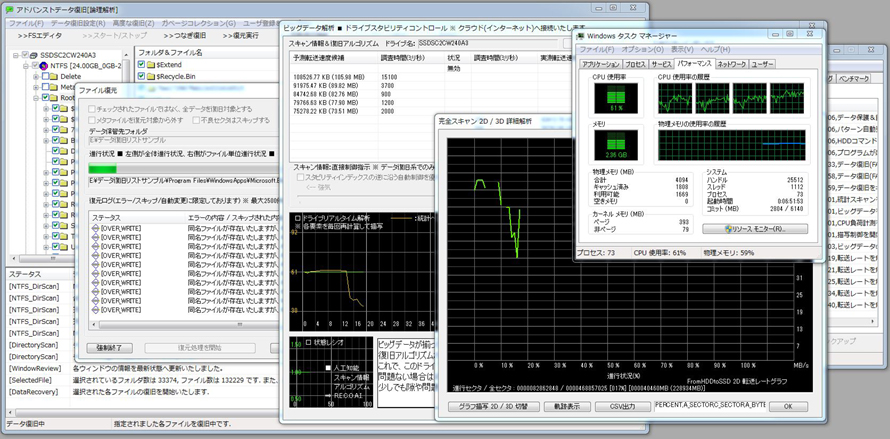Switch to ユーザー tab in Task Manager
The width and height of the screenshot is (890, 439).
coord(762,64)
